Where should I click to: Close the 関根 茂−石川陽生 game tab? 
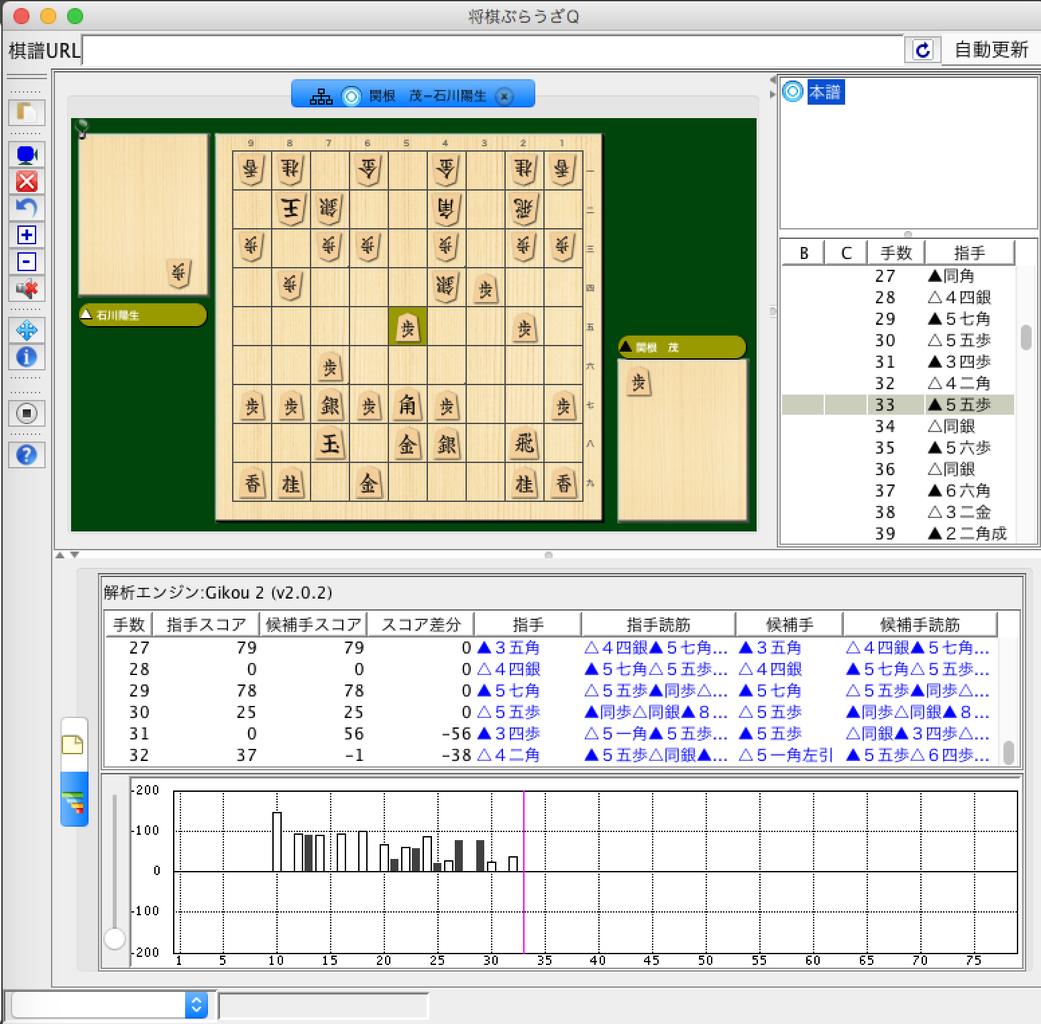pyautogui.click(x=505, y=96)
